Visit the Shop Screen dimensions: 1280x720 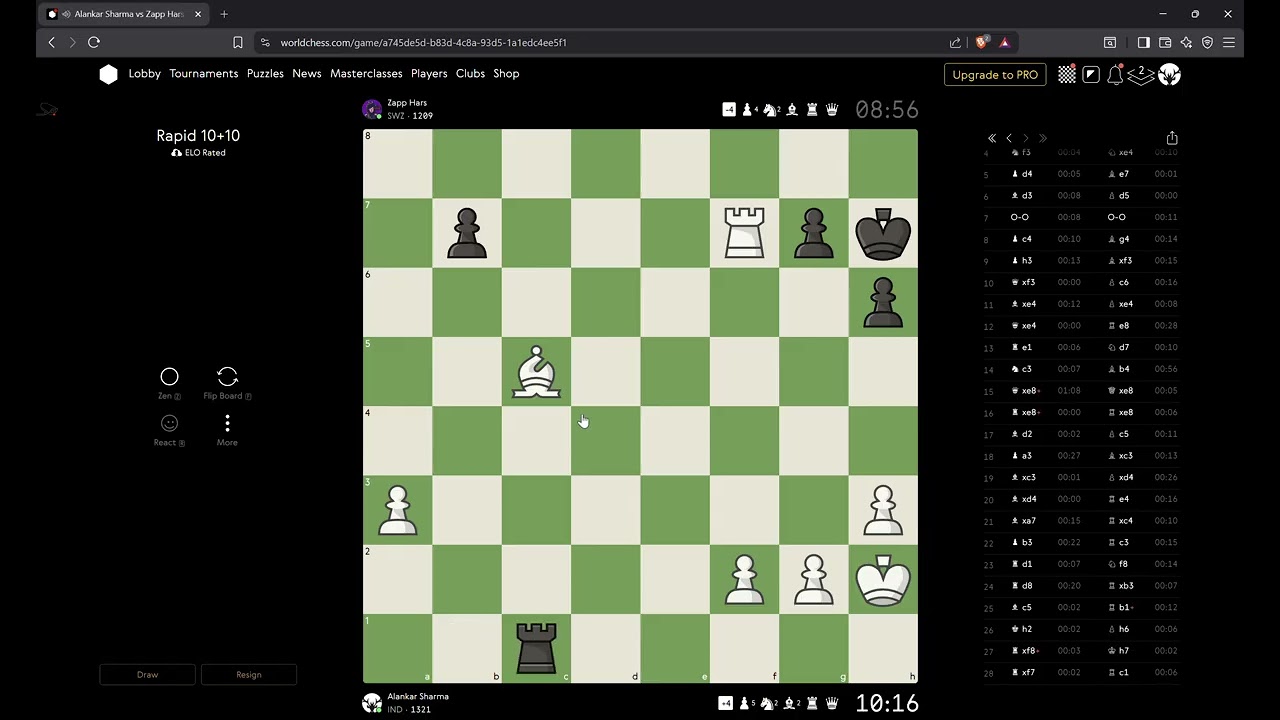pyautogui.click(x=506, y=74)
